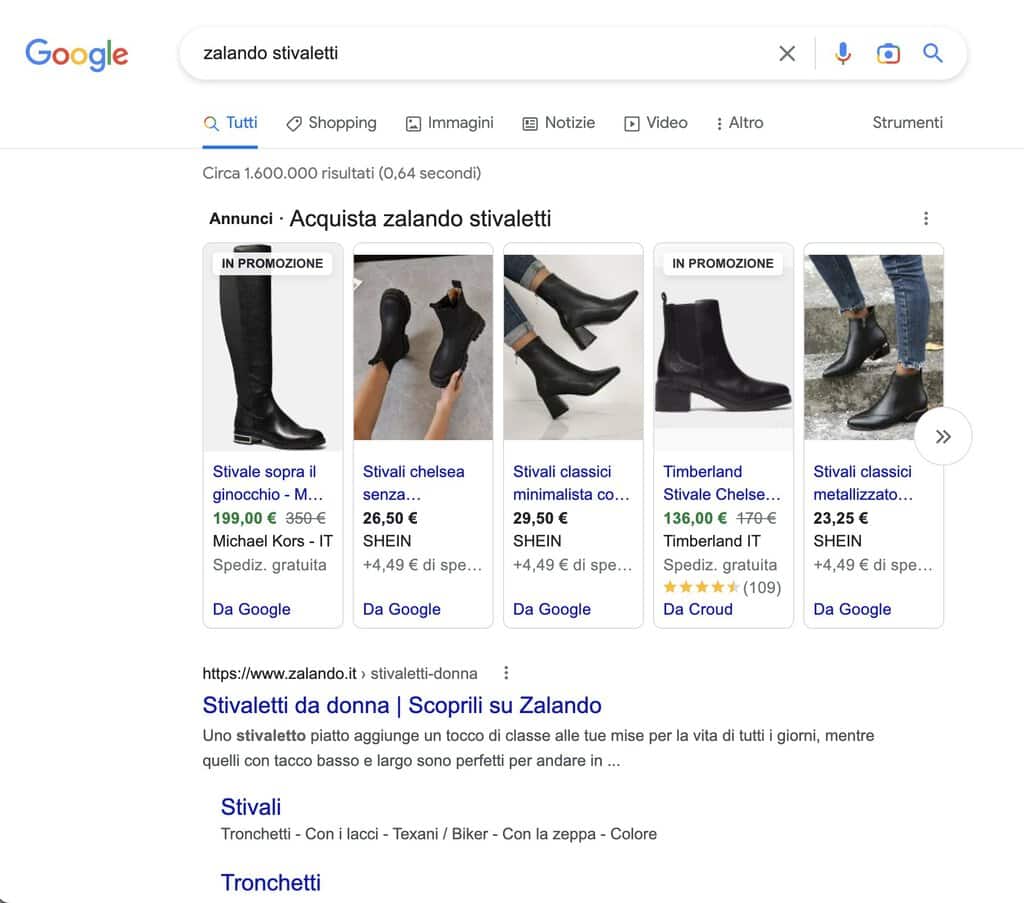Start voice search with microphone icon
Screen dimensions: 1024x903
[x=842, y=54]
